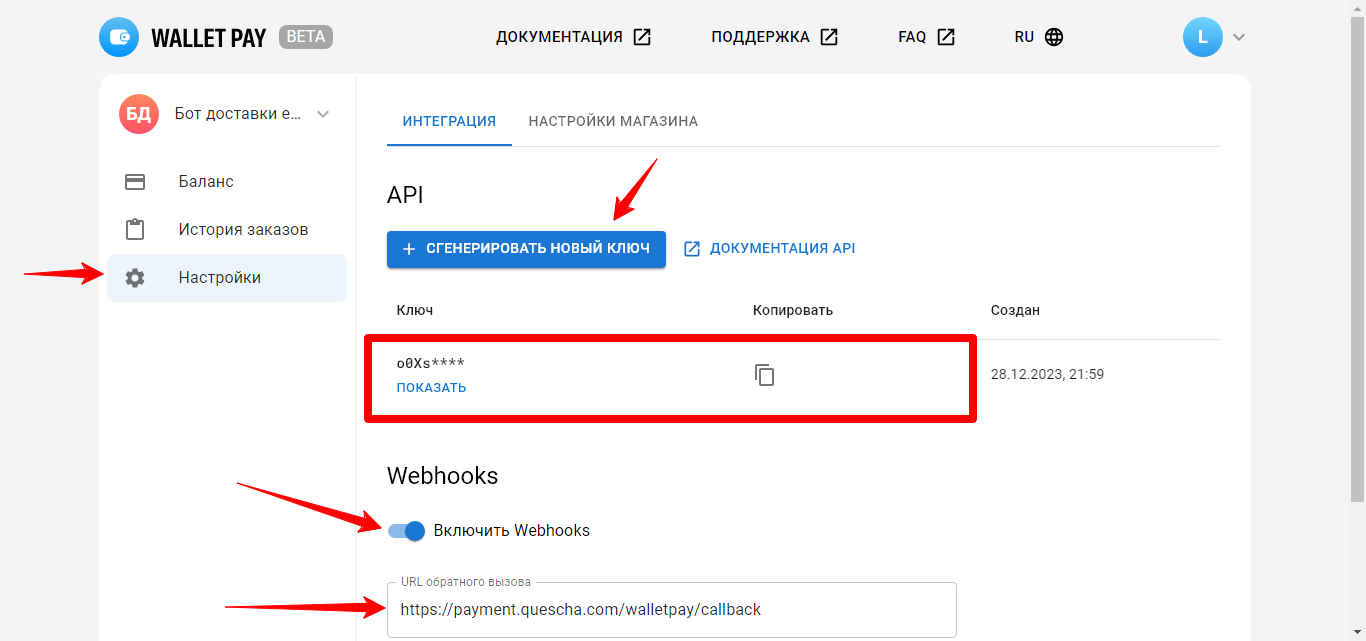The height and width of the screenshot is (641, 1366).
Task: Open the user avatar dropdown arrow
Action: pyautogui.click(x=1238, y=36)
